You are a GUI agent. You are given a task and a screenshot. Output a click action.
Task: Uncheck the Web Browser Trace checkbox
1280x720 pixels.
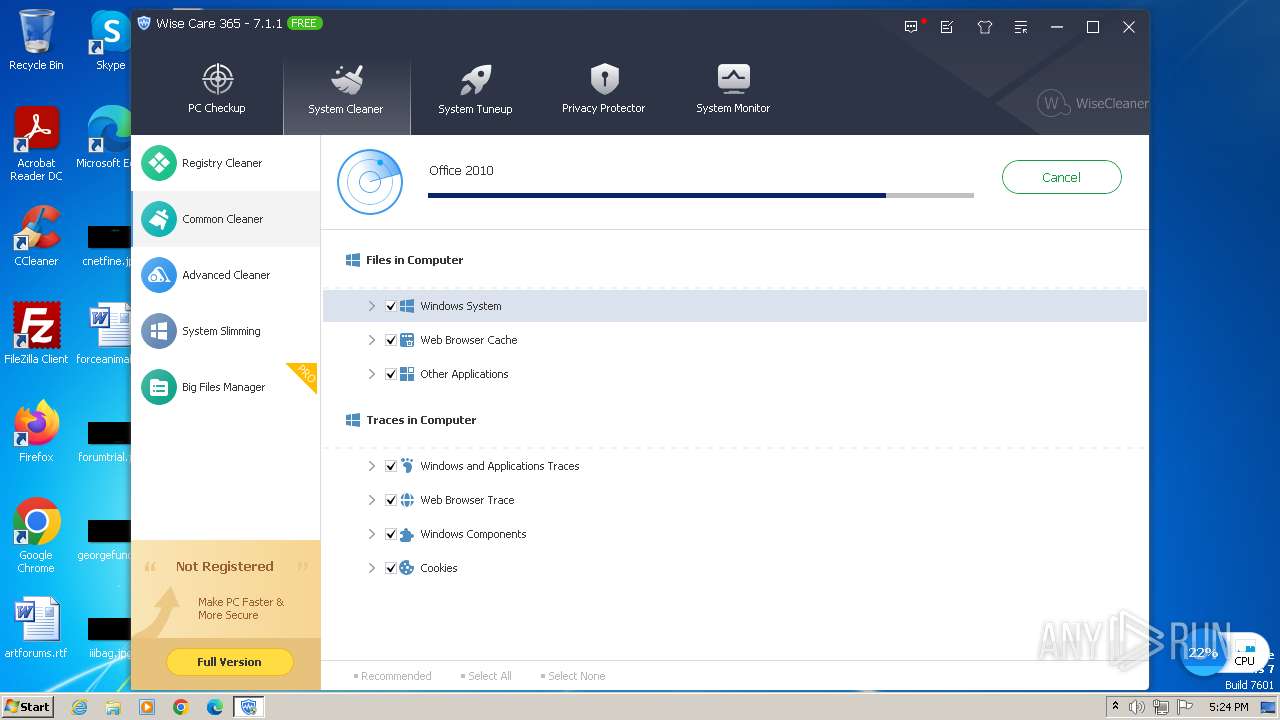pyautogui.click(x=391, y=500)
